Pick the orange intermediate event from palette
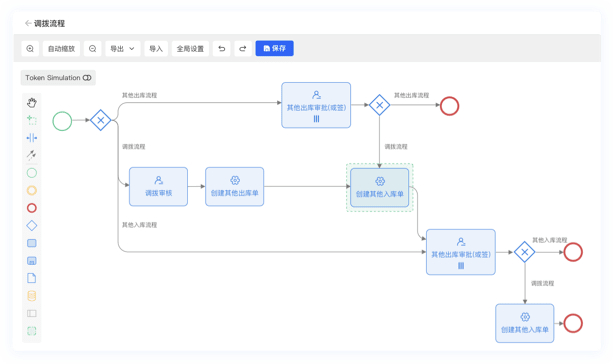The image size is (613, 364). [32, 190]
